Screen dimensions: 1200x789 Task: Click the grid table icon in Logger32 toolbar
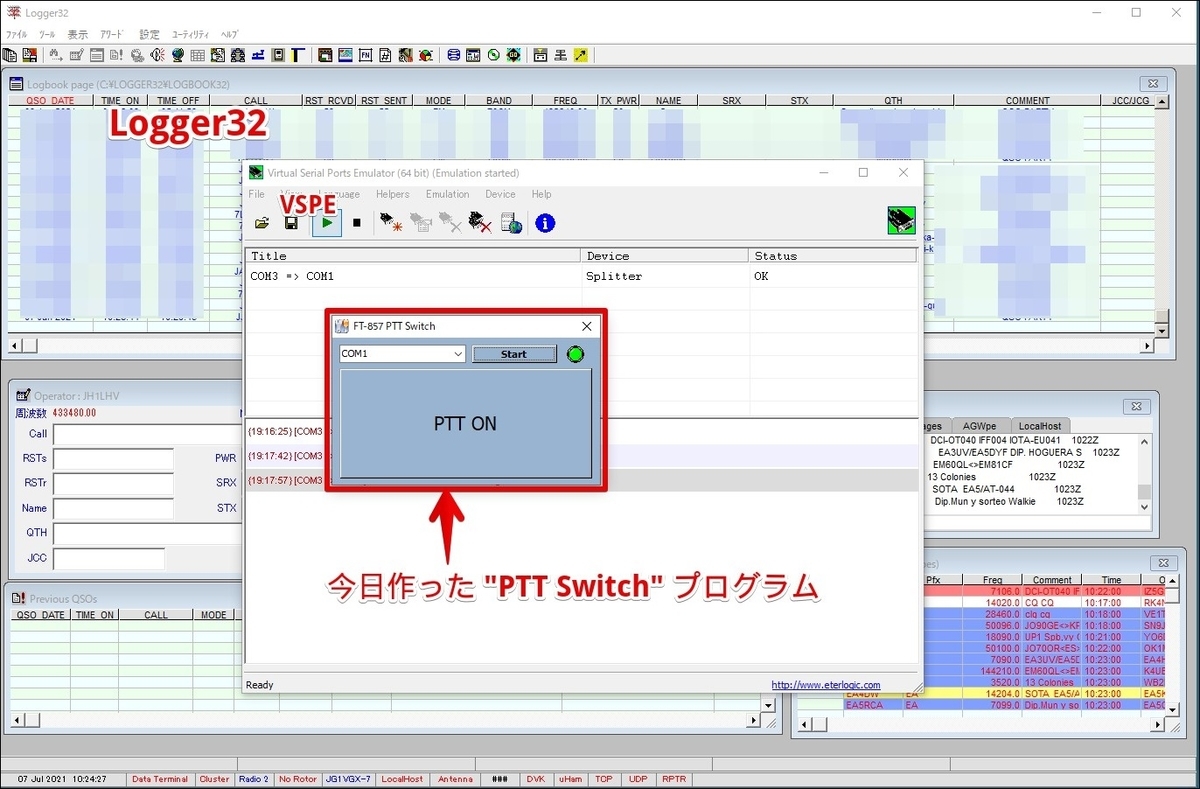pos(198,55)
